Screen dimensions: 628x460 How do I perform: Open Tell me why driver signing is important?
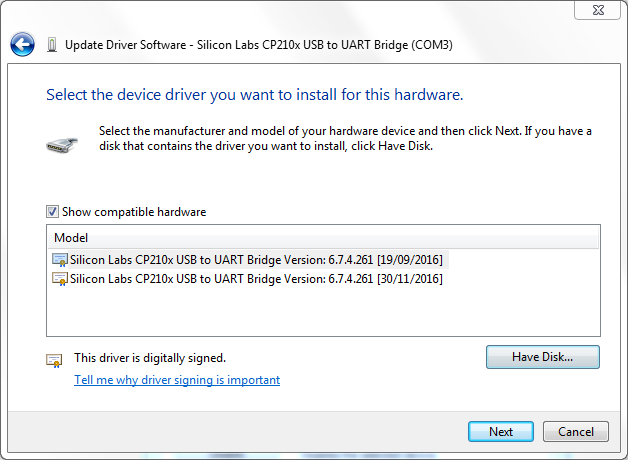click(x=177, y=380)
